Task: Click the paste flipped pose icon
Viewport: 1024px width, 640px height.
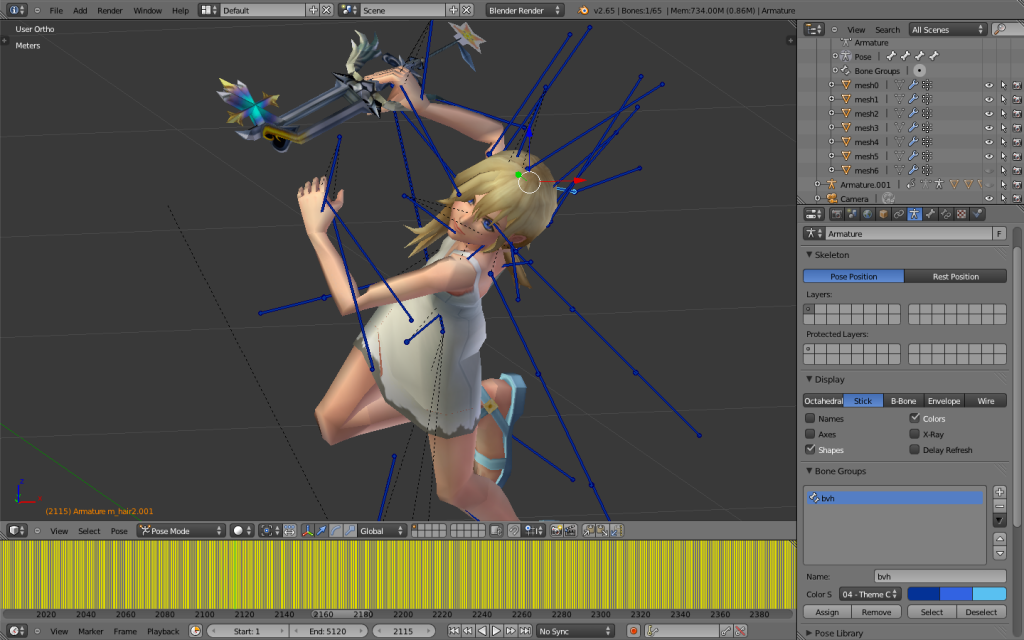Action: coord(616,531)
